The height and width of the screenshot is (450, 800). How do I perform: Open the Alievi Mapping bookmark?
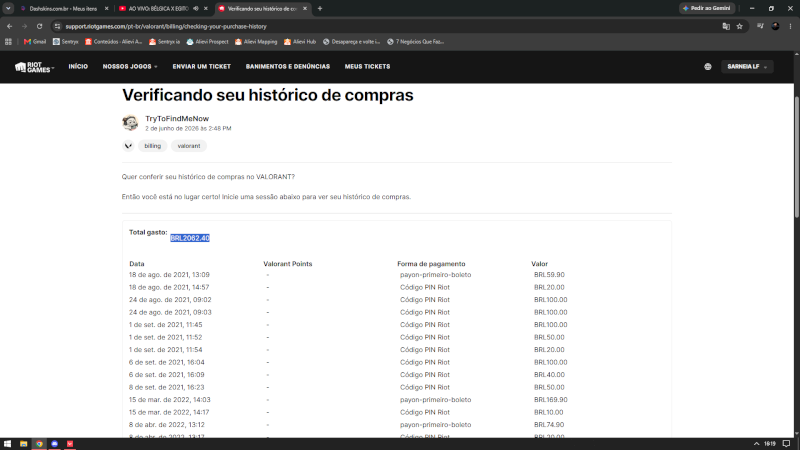point(256,42)
